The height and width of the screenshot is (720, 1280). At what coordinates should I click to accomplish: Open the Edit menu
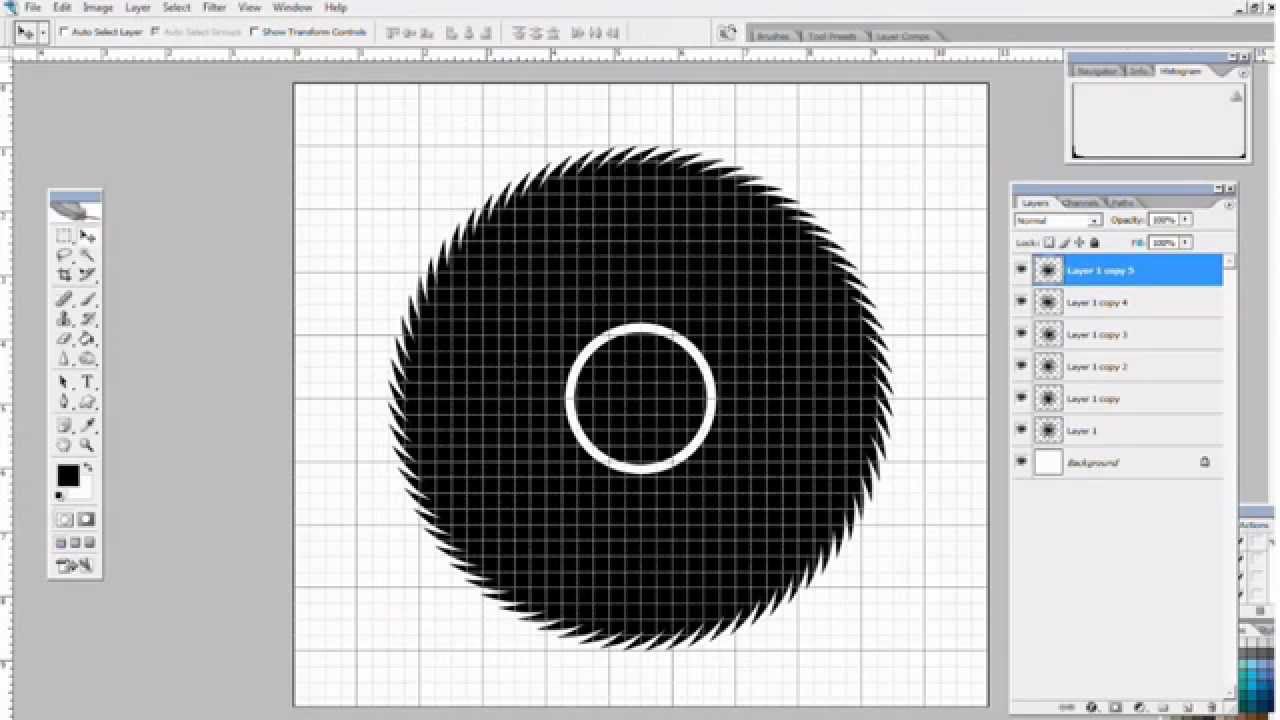62,7
